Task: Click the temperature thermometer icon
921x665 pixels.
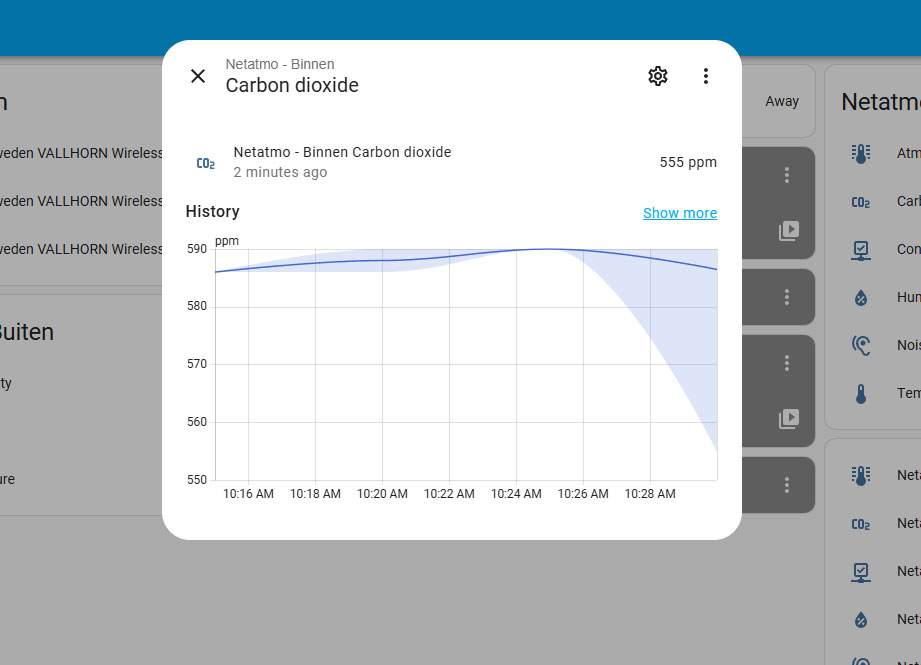Action: pos(861,394)
